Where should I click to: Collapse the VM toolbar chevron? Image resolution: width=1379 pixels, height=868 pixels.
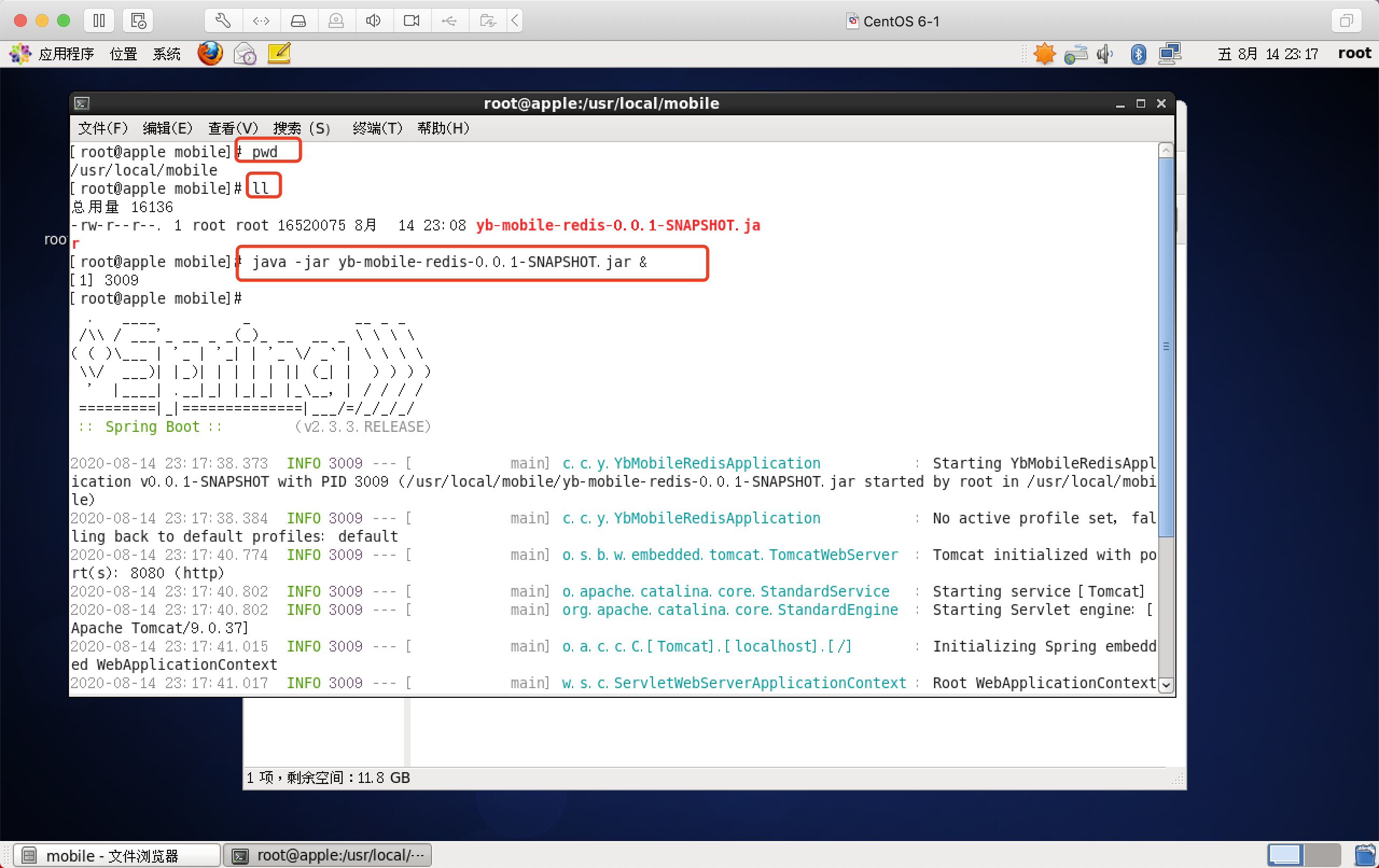(x=515, y=21)
